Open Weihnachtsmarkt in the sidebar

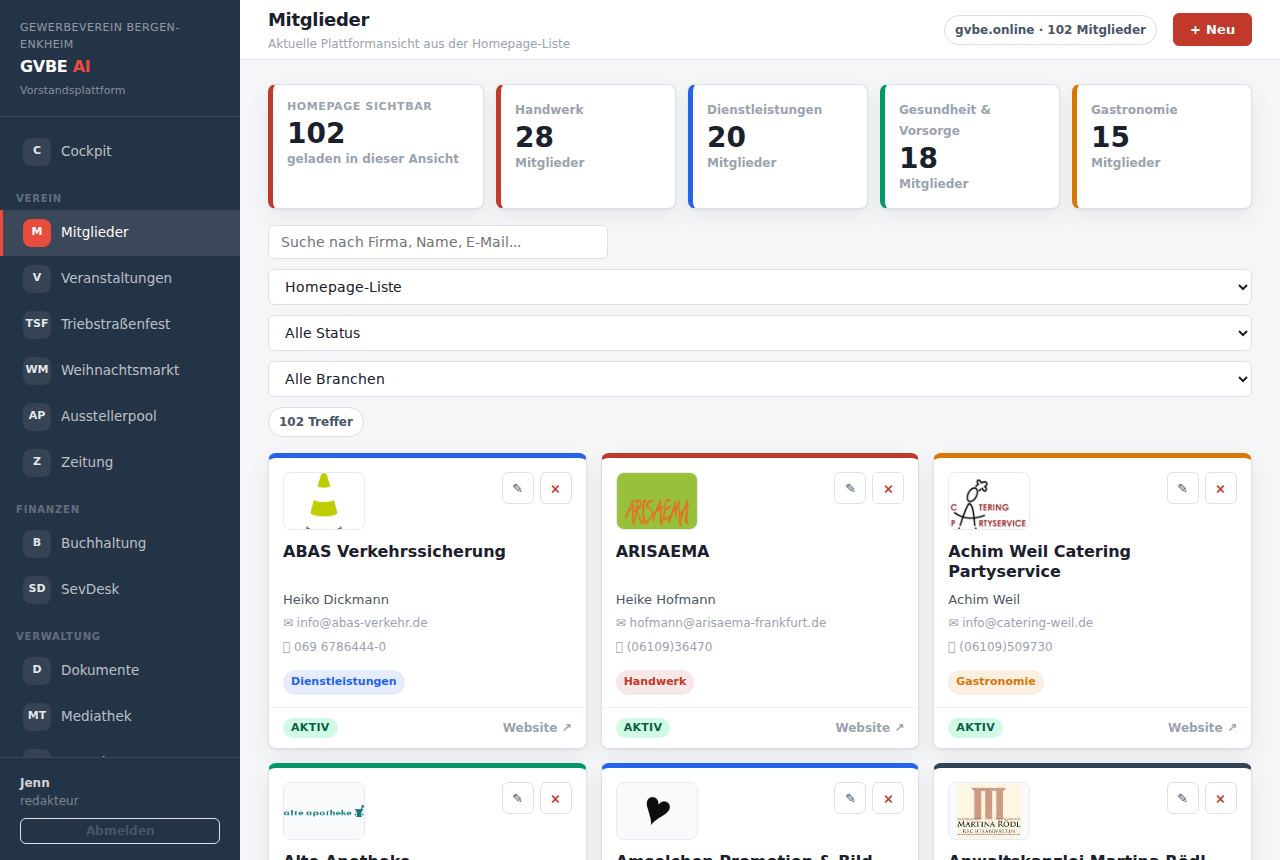120,370
